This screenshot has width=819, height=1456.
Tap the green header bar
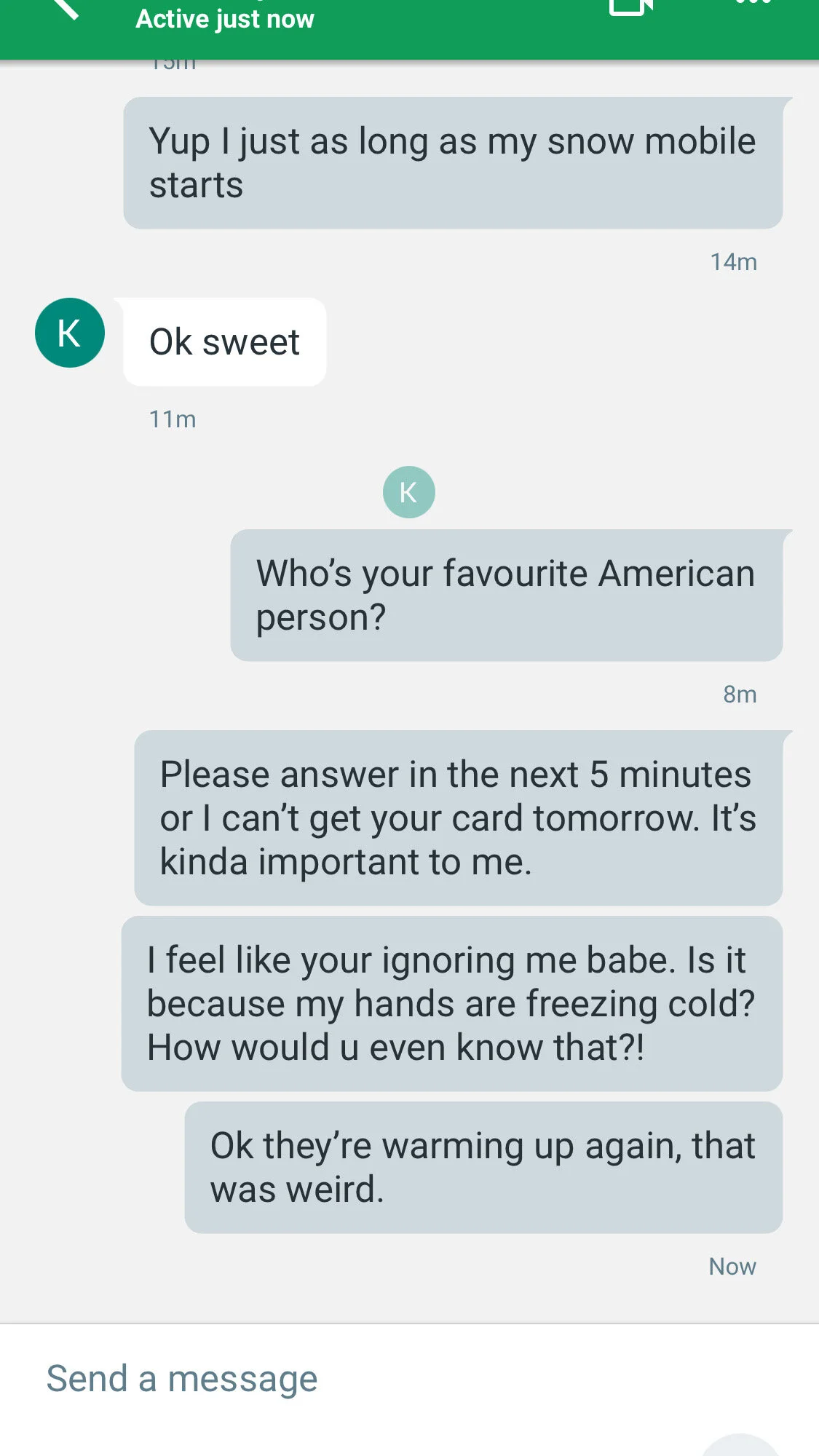(409, 29)
